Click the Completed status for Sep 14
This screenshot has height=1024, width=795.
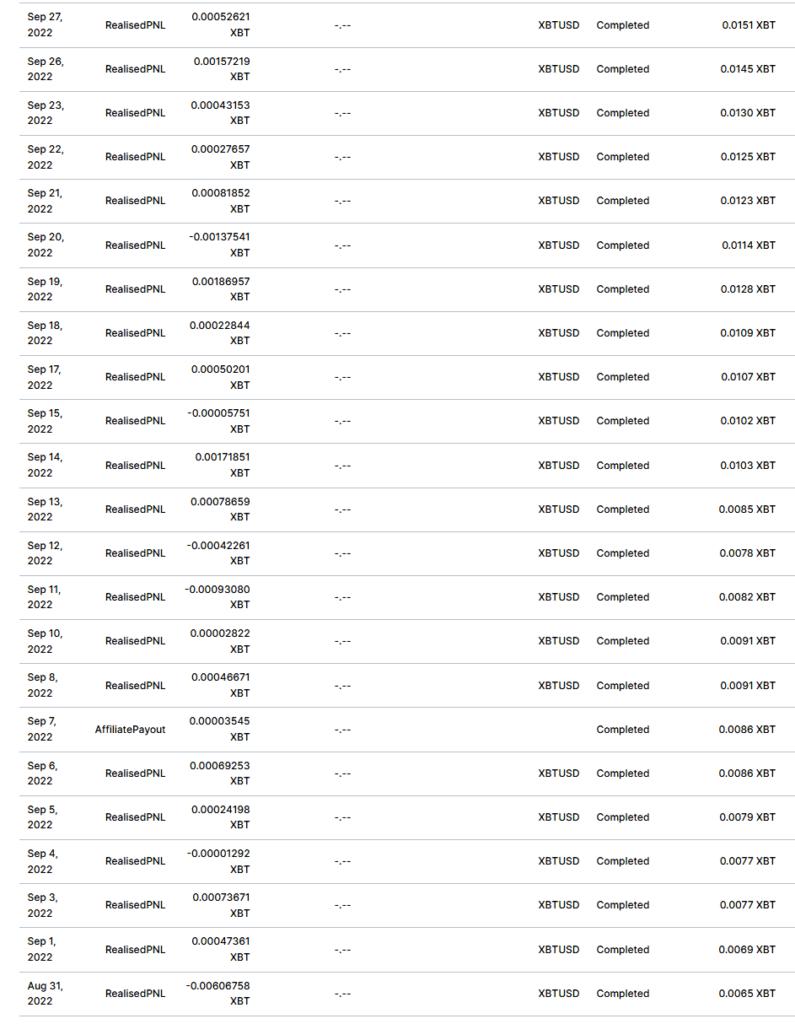[x=623, y=465]
